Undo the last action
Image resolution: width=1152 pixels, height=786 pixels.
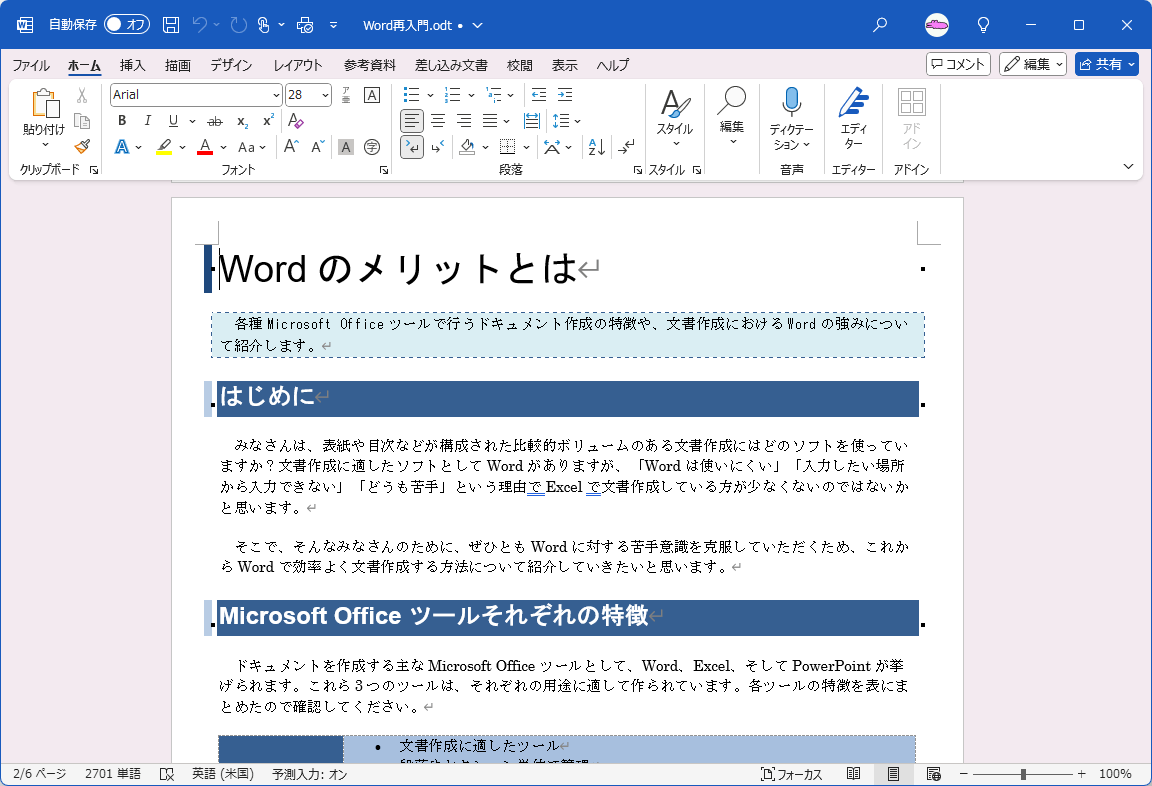coord(199,25)
